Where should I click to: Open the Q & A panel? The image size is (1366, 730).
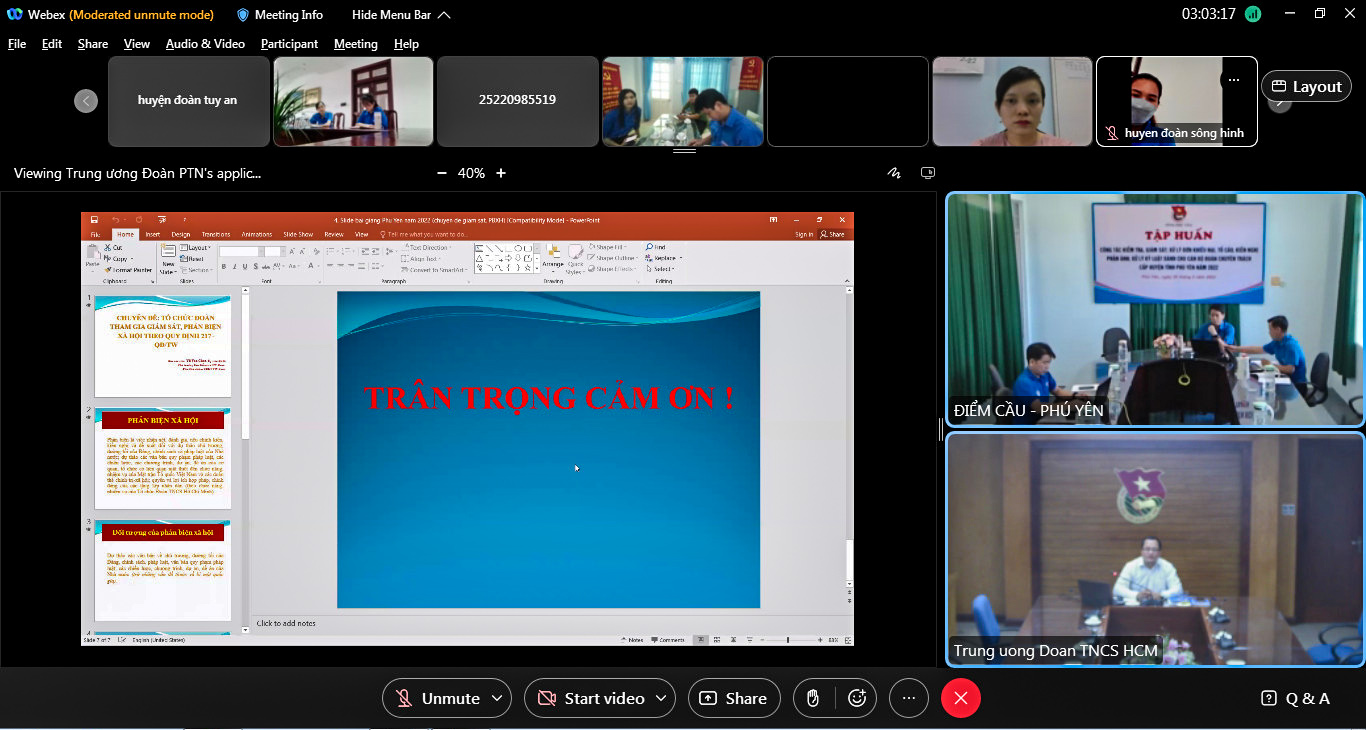click(x=1296, y=698)
